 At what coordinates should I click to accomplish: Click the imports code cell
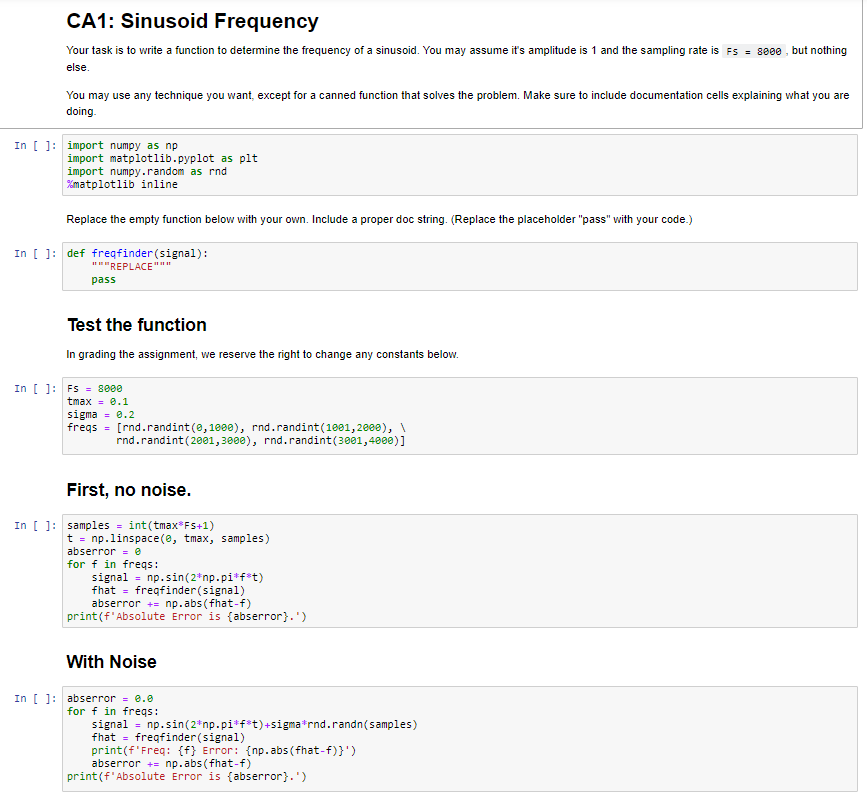pyautogui.click(x=459, y=165)
